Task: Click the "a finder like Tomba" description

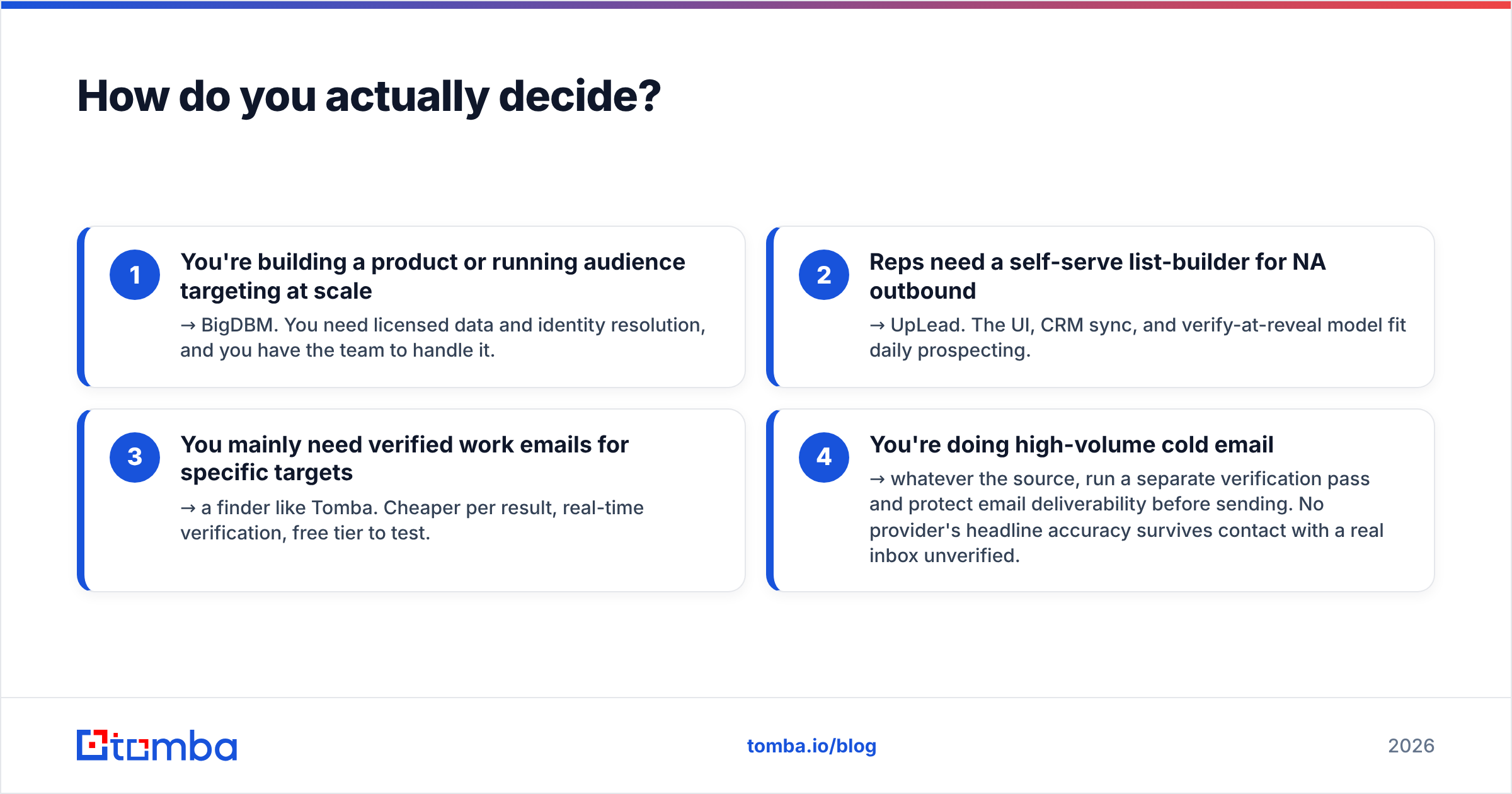Action: tap(412, 521)
